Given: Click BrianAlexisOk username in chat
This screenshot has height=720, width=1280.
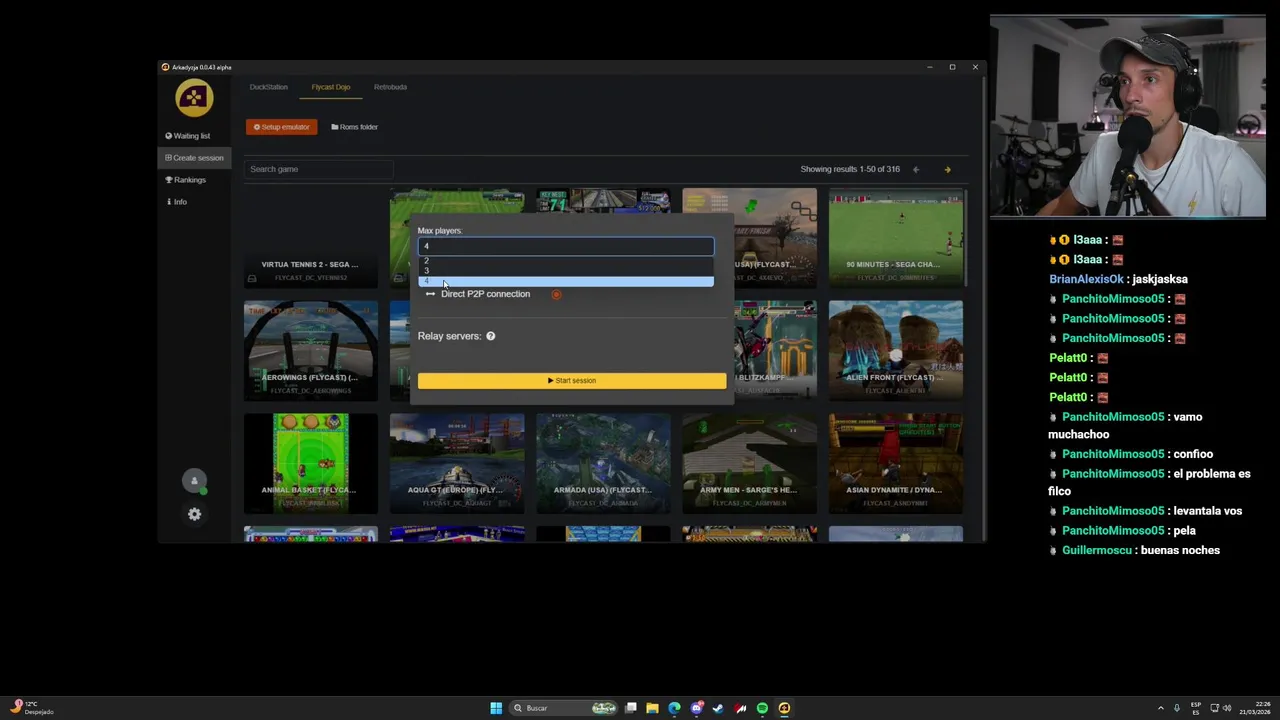Looking at the screenshot, I should click(1086, 279).
